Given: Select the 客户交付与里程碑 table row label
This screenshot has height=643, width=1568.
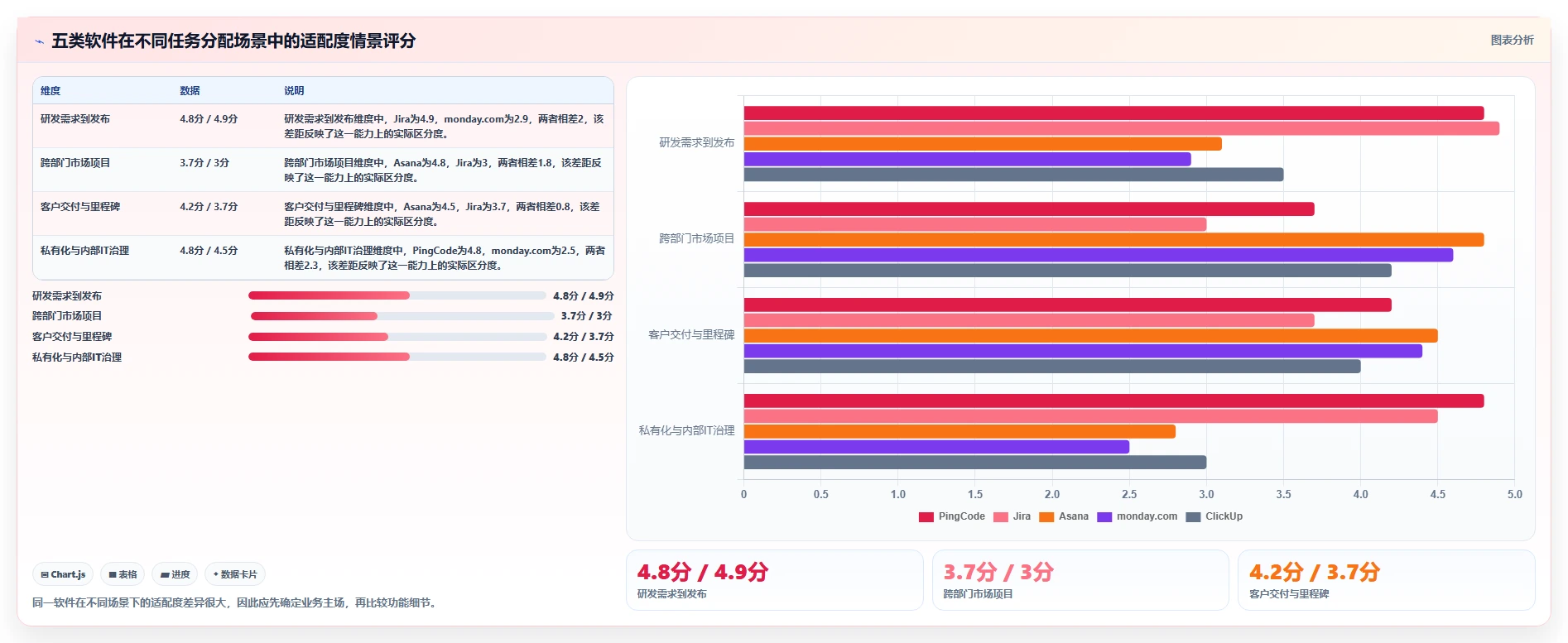Looking at the screenshot, I should (x=80, y=207).
